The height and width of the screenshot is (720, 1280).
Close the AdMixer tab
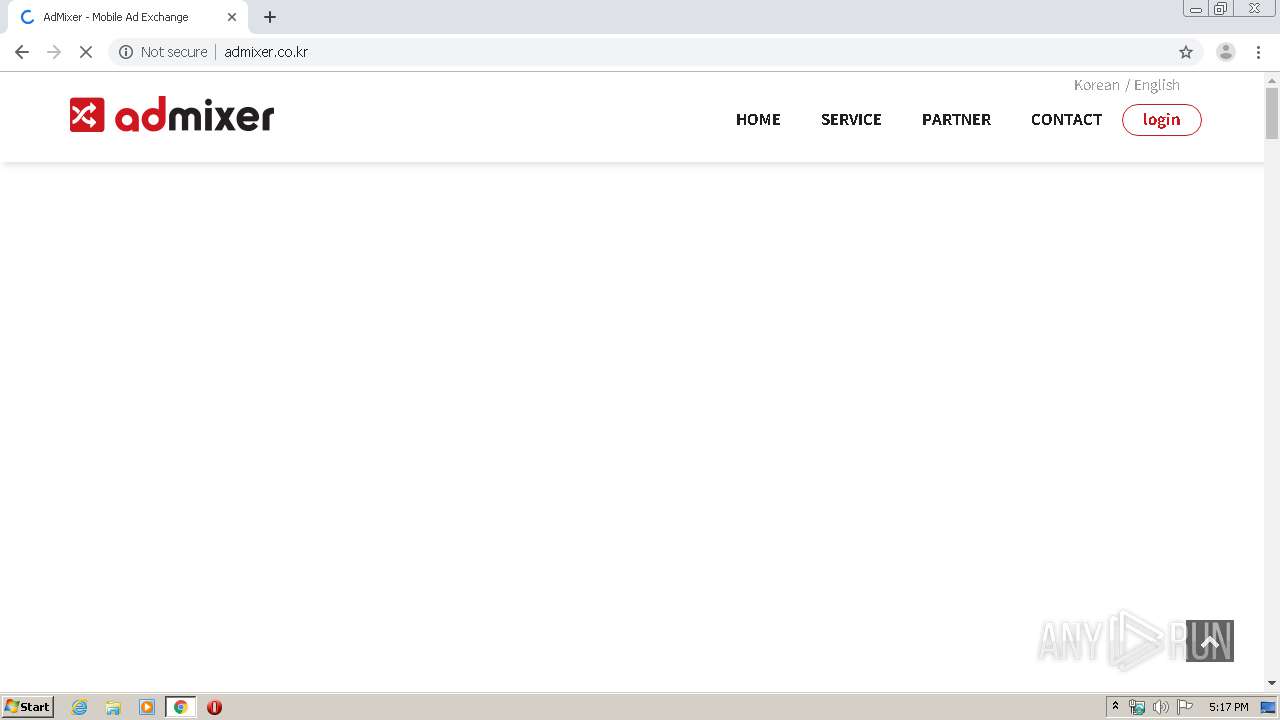coord(232,17)
